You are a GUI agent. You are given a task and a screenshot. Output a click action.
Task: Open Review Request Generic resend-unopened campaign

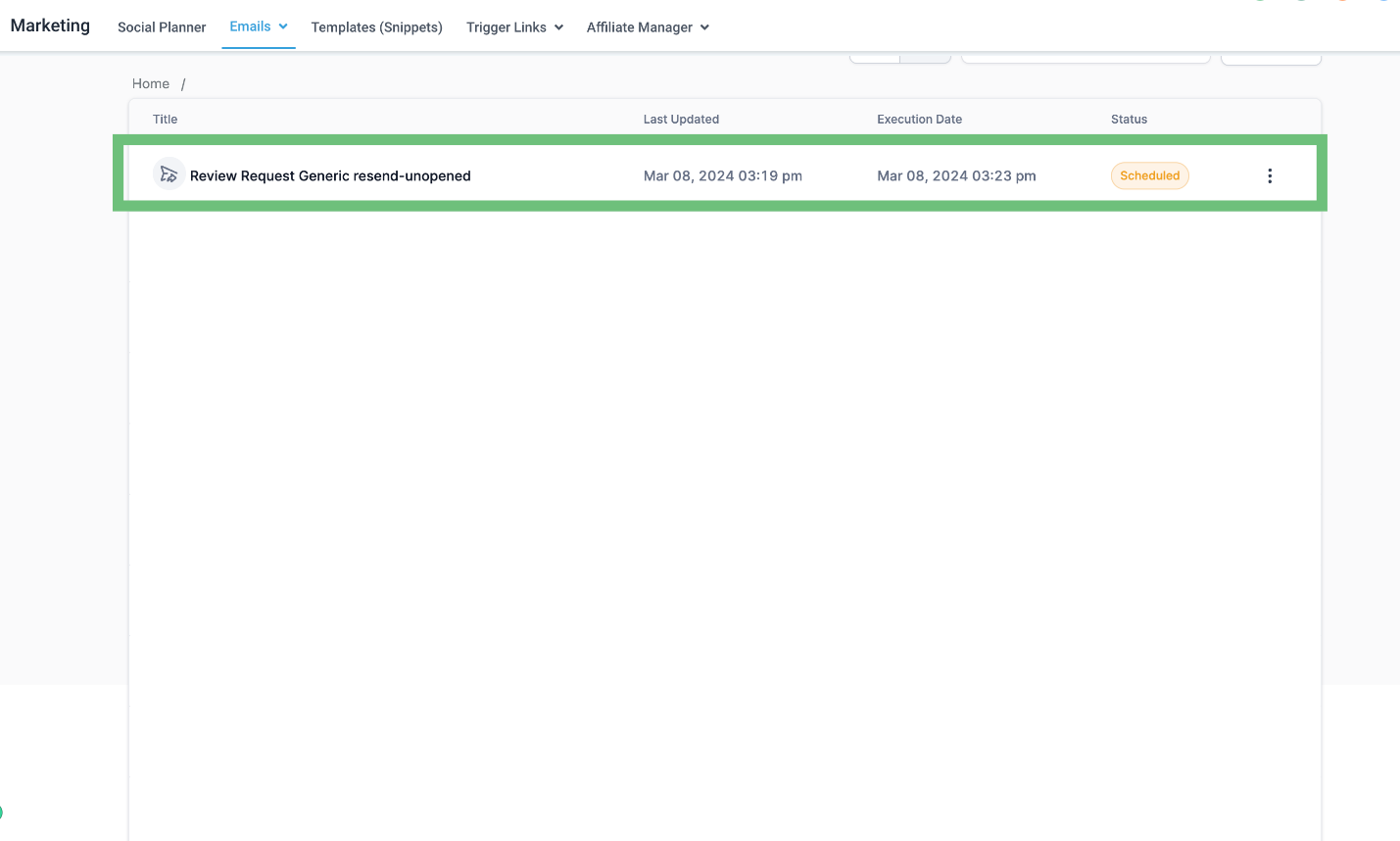330,175
